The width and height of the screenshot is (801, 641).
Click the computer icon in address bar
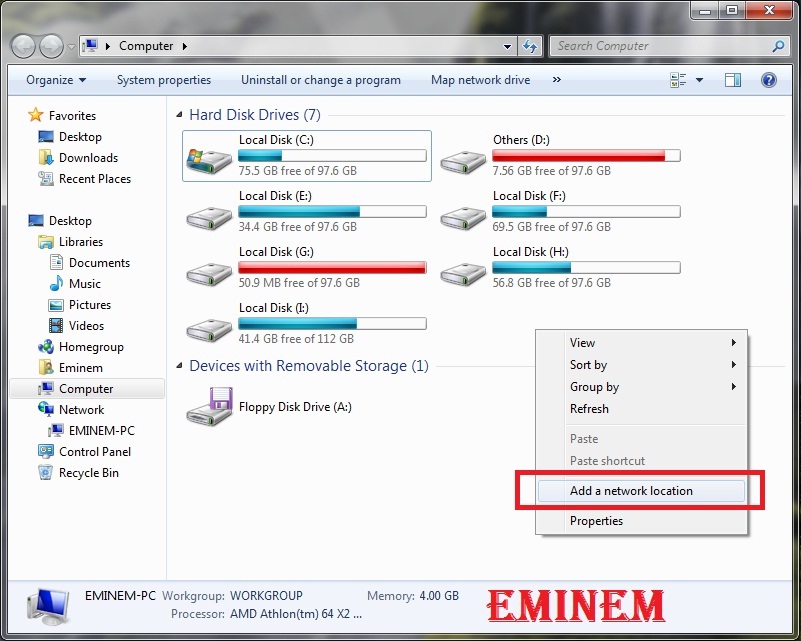pyautogui.click(x=90, y=46)
